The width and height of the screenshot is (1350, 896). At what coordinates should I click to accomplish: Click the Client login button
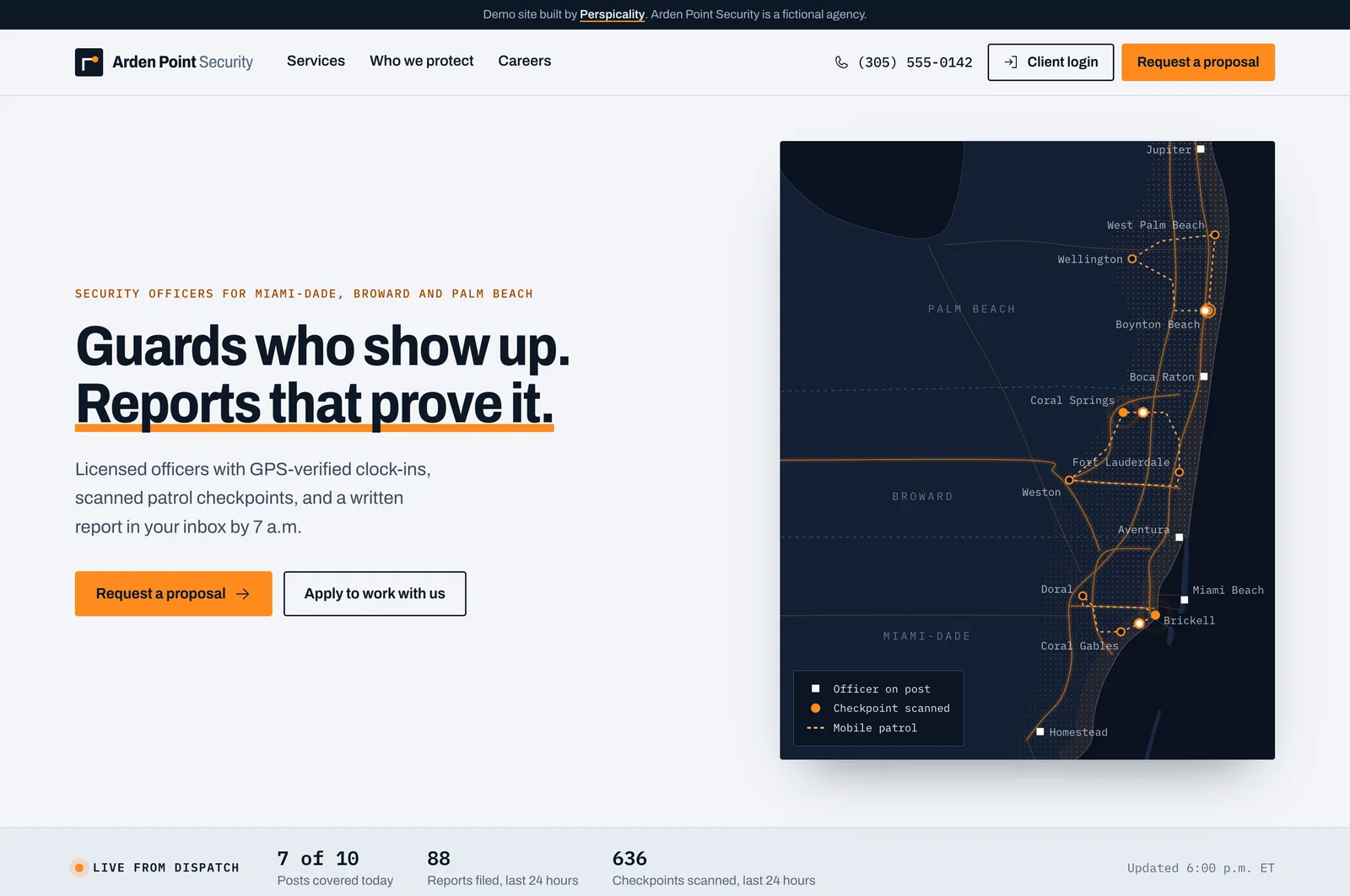pos(1050,62)
